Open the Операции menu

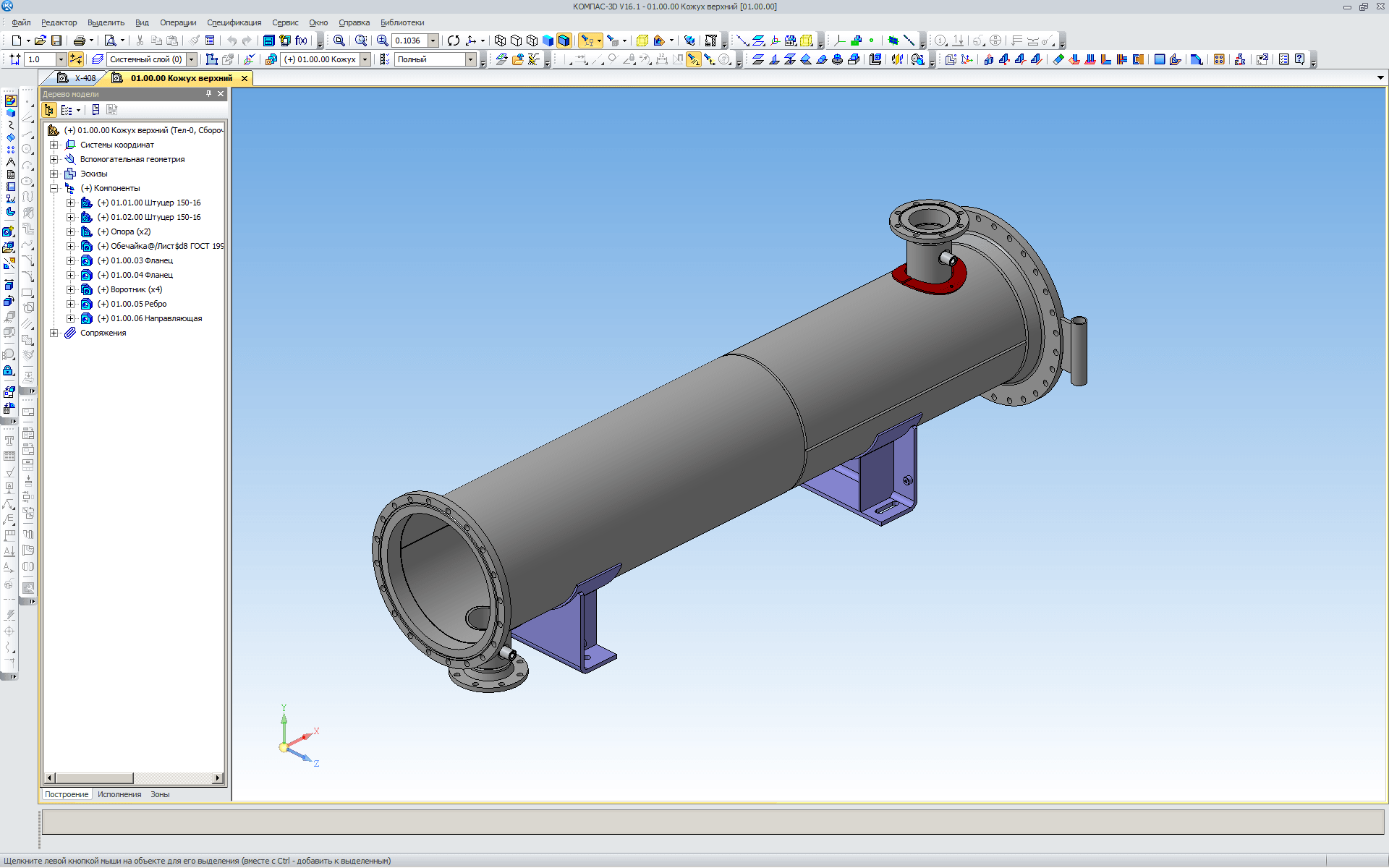click(177, 22)
